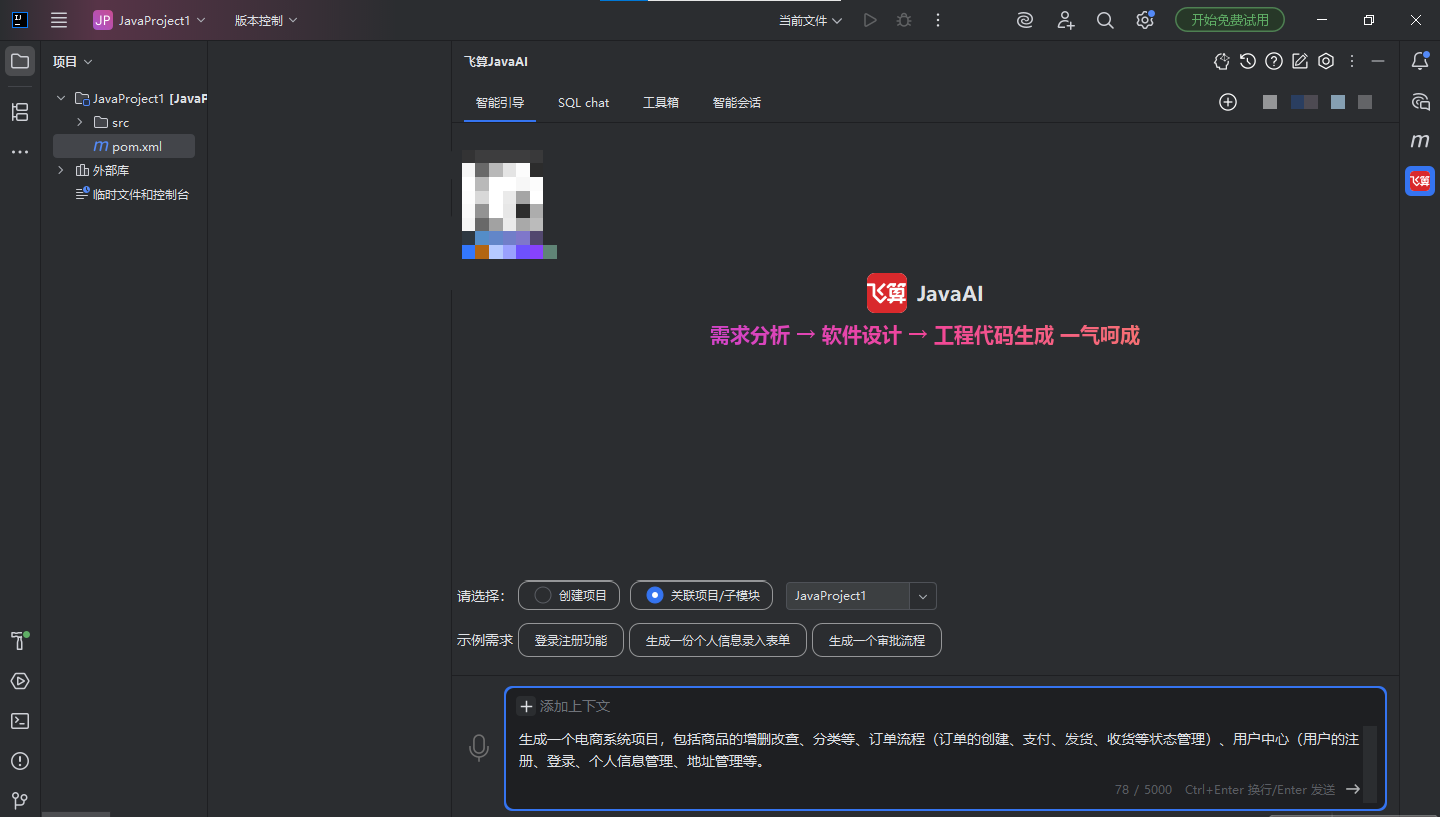Open the 版本控制 dropdown
The image size is (1440, 817).
[x=266, y=20]
